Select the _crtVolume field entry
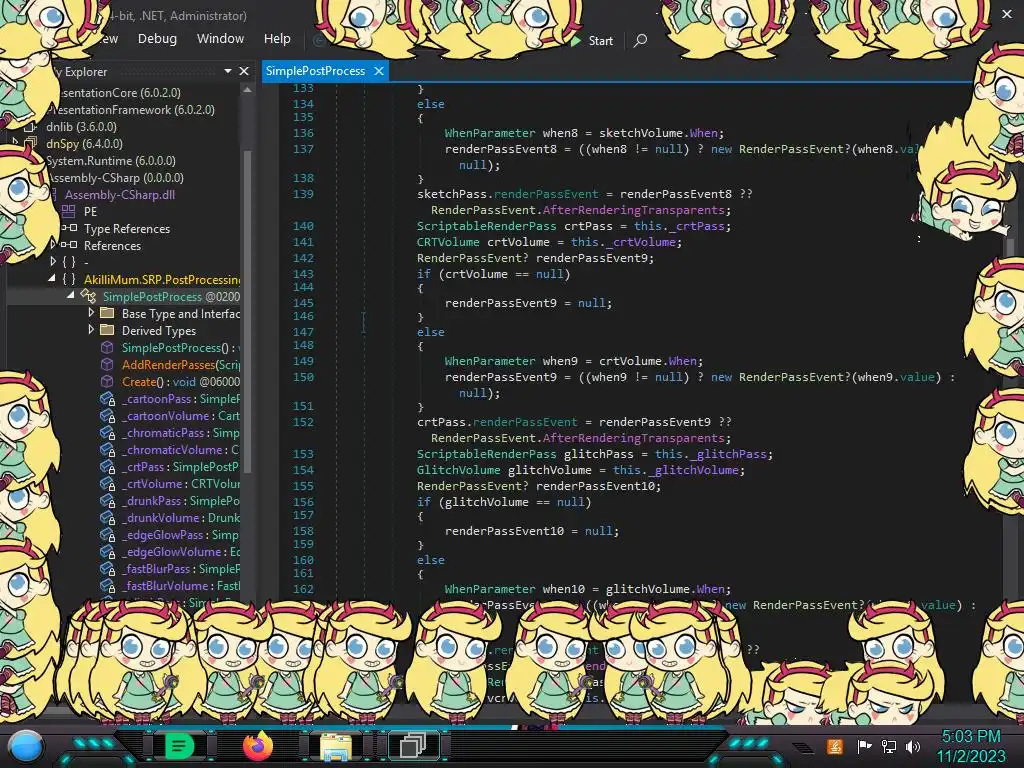 coord(180,483)
